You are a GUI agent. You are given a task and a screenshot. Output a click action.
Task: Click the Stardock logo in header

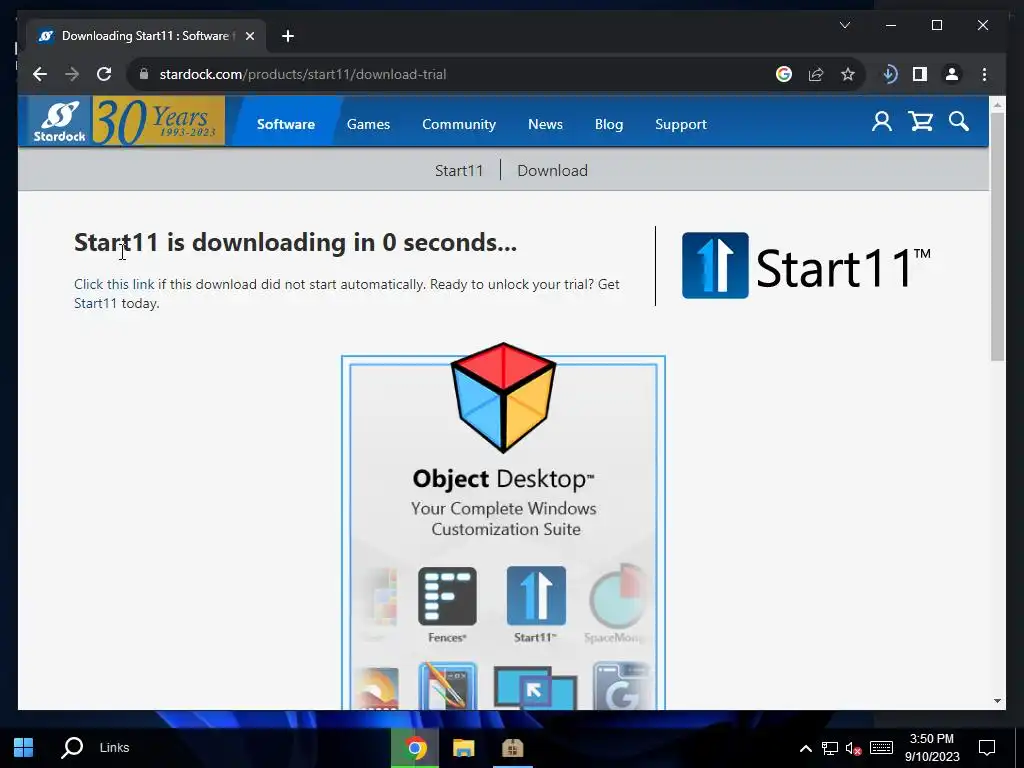coord(59,121)
